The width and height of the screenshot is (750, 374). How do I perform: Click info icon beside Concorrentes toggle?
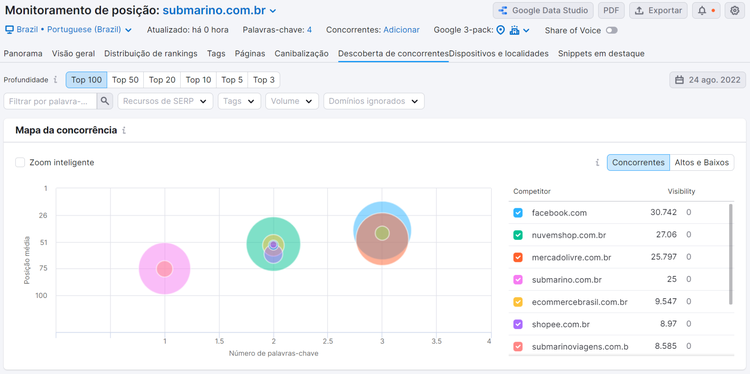pos(597,163)
